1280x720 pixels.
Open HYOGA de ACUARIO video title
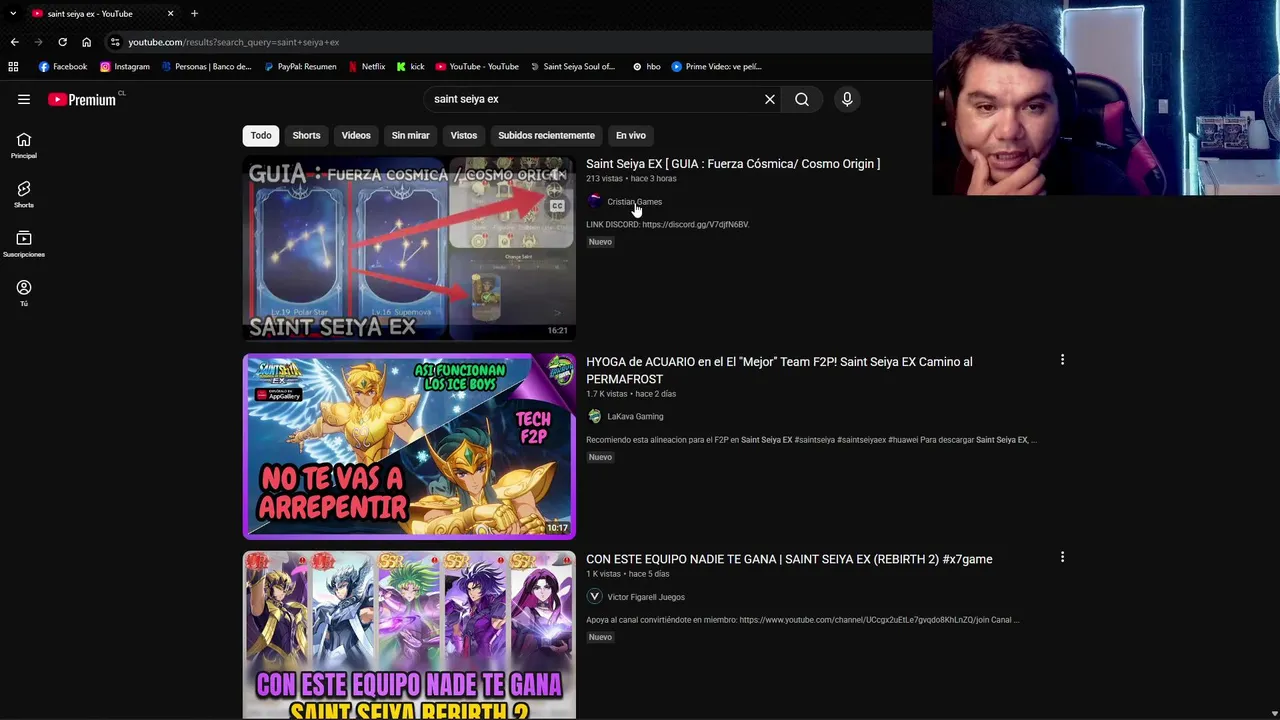point(779,370)
